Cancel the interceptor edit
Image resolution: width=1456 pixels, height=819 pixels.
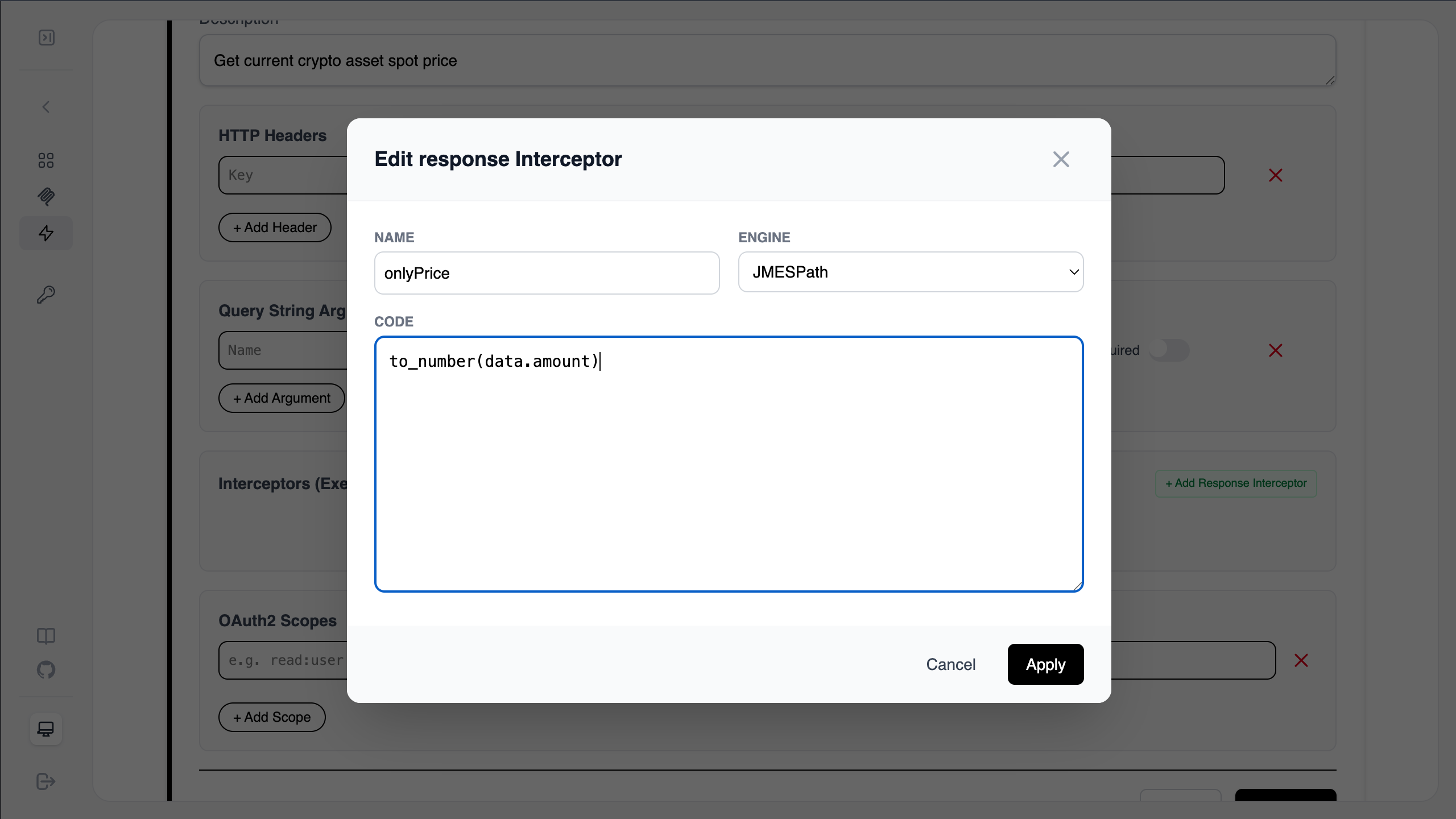pos(950,664)
